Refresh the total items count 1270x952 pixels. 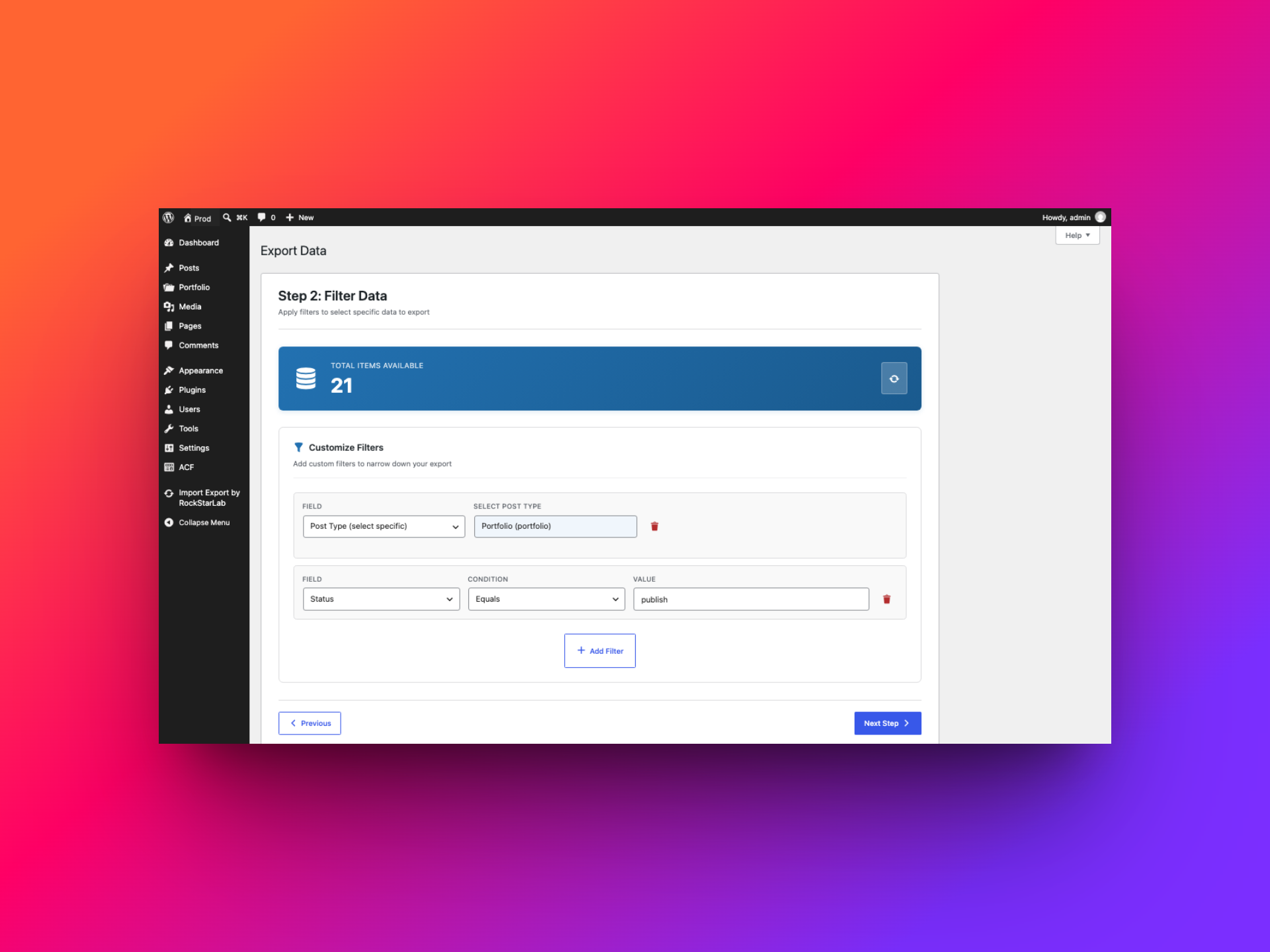pos(894,379)
